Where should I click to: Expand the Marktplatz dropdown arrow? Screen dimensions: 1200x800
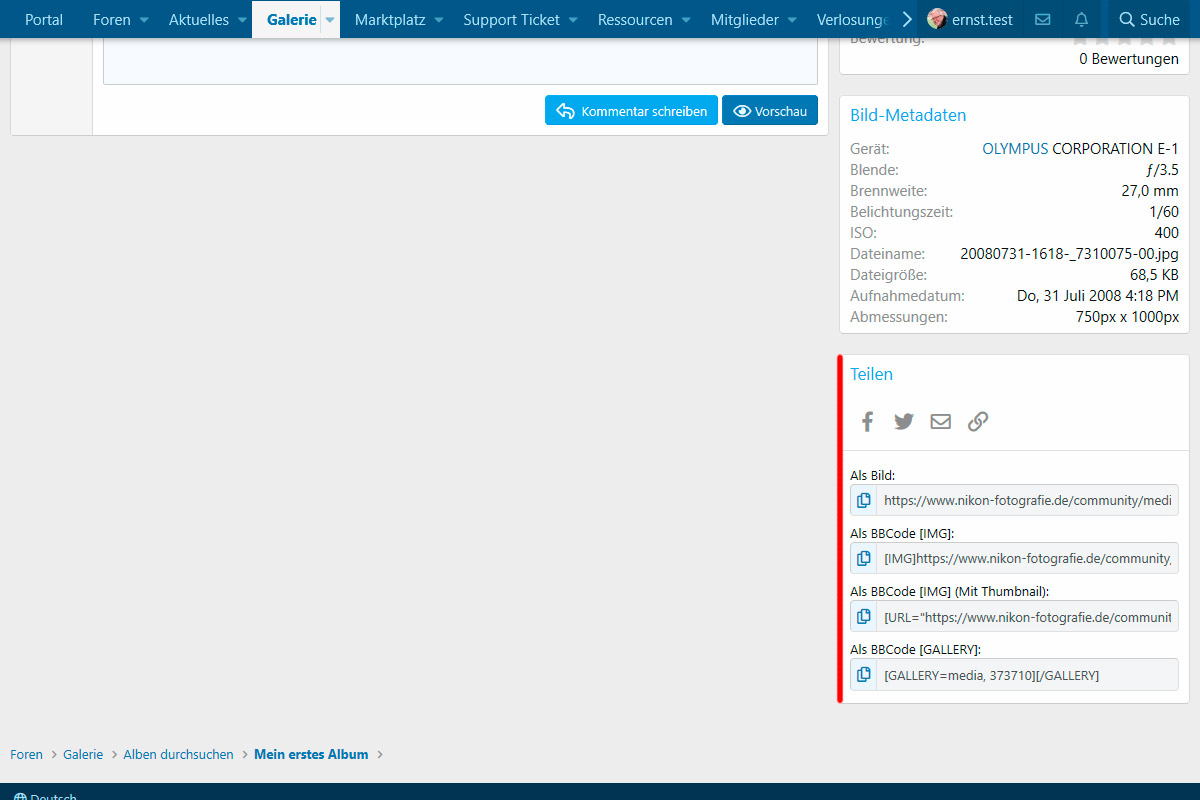pyautogui.click(x=439, y=20)
